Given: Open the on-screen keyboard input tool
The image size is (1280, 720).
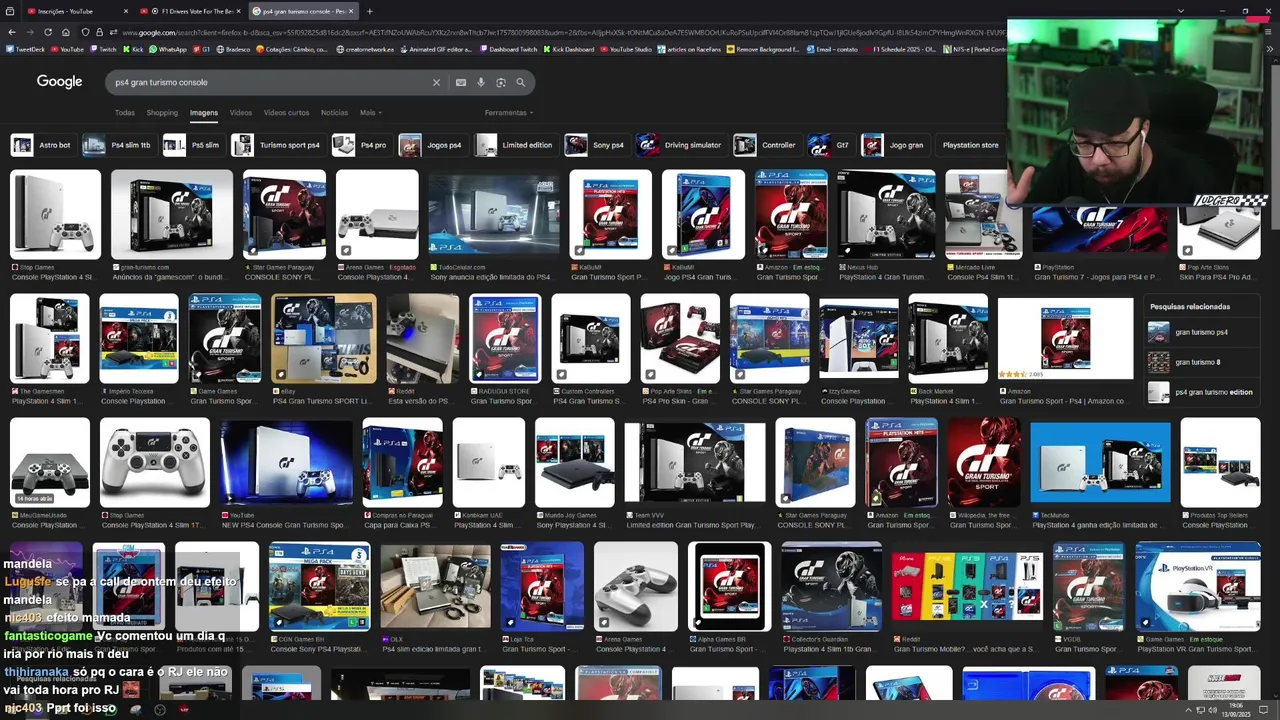Looking at the screenshot, I should 461,83.
